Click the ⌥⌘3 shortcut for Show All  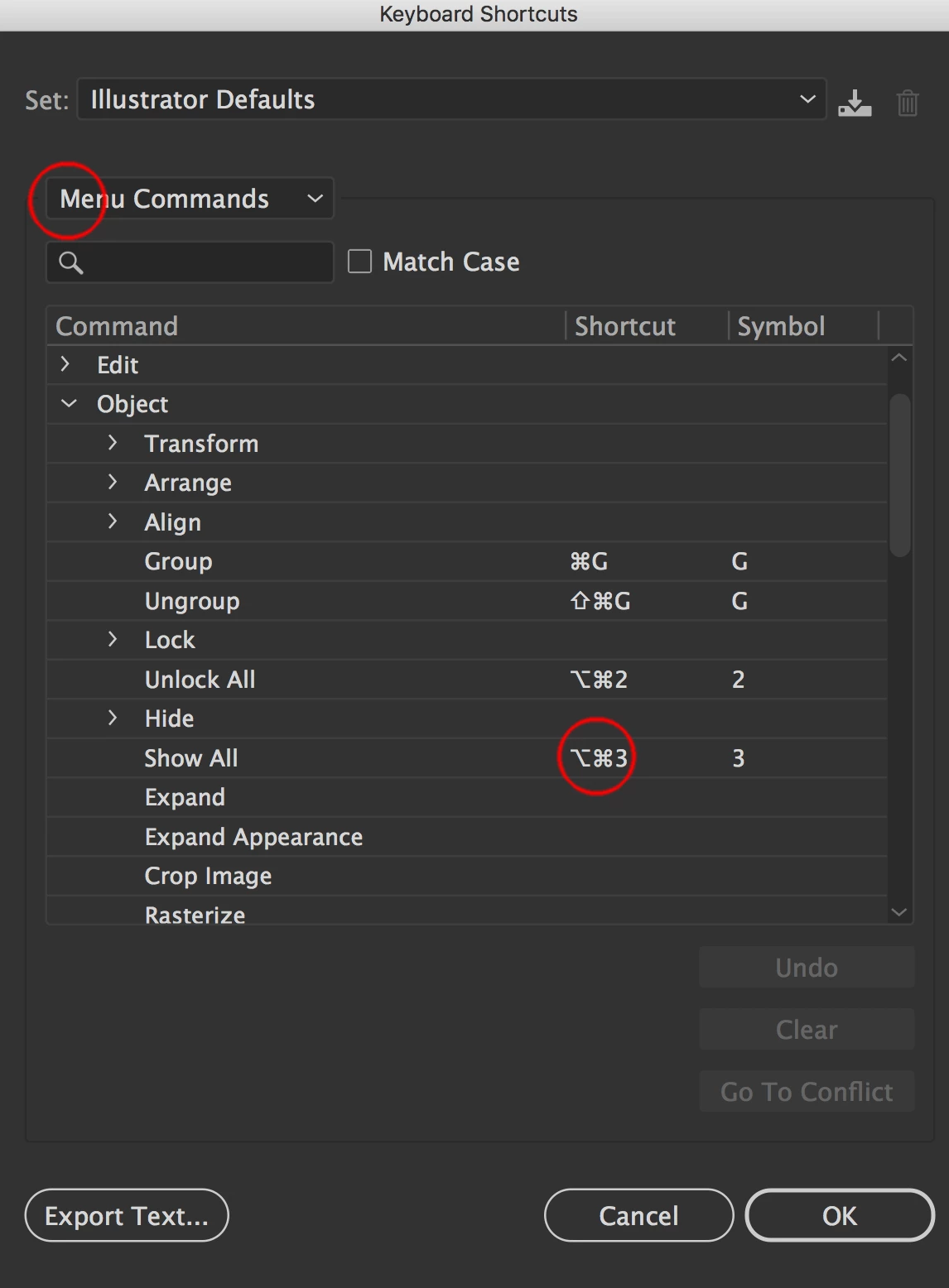coord(599,758)
